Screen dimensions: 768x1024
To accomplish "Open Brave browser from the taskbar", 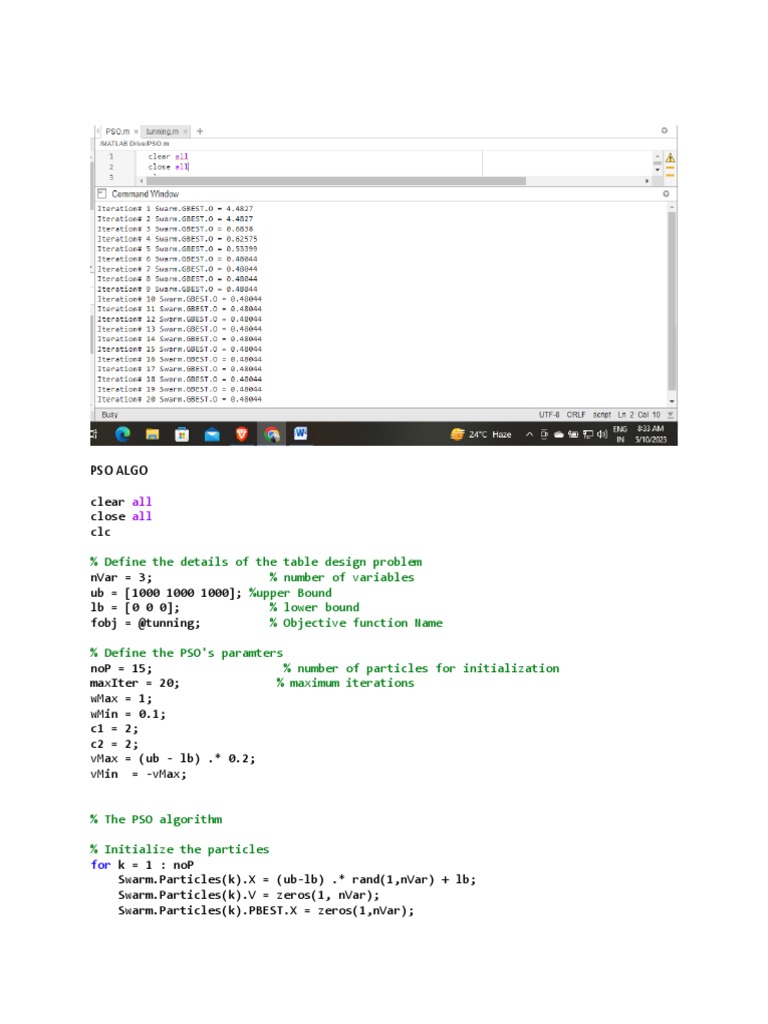I will tap(241, 434).
